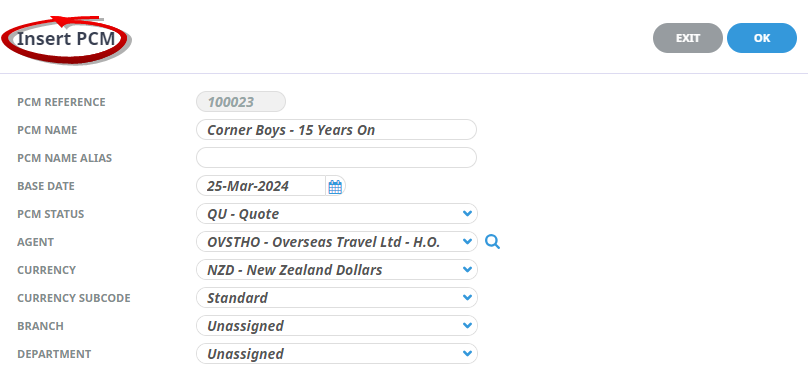Click the chevron arrow on Department
Screen dimensions: 808x372
pos(467,353)
